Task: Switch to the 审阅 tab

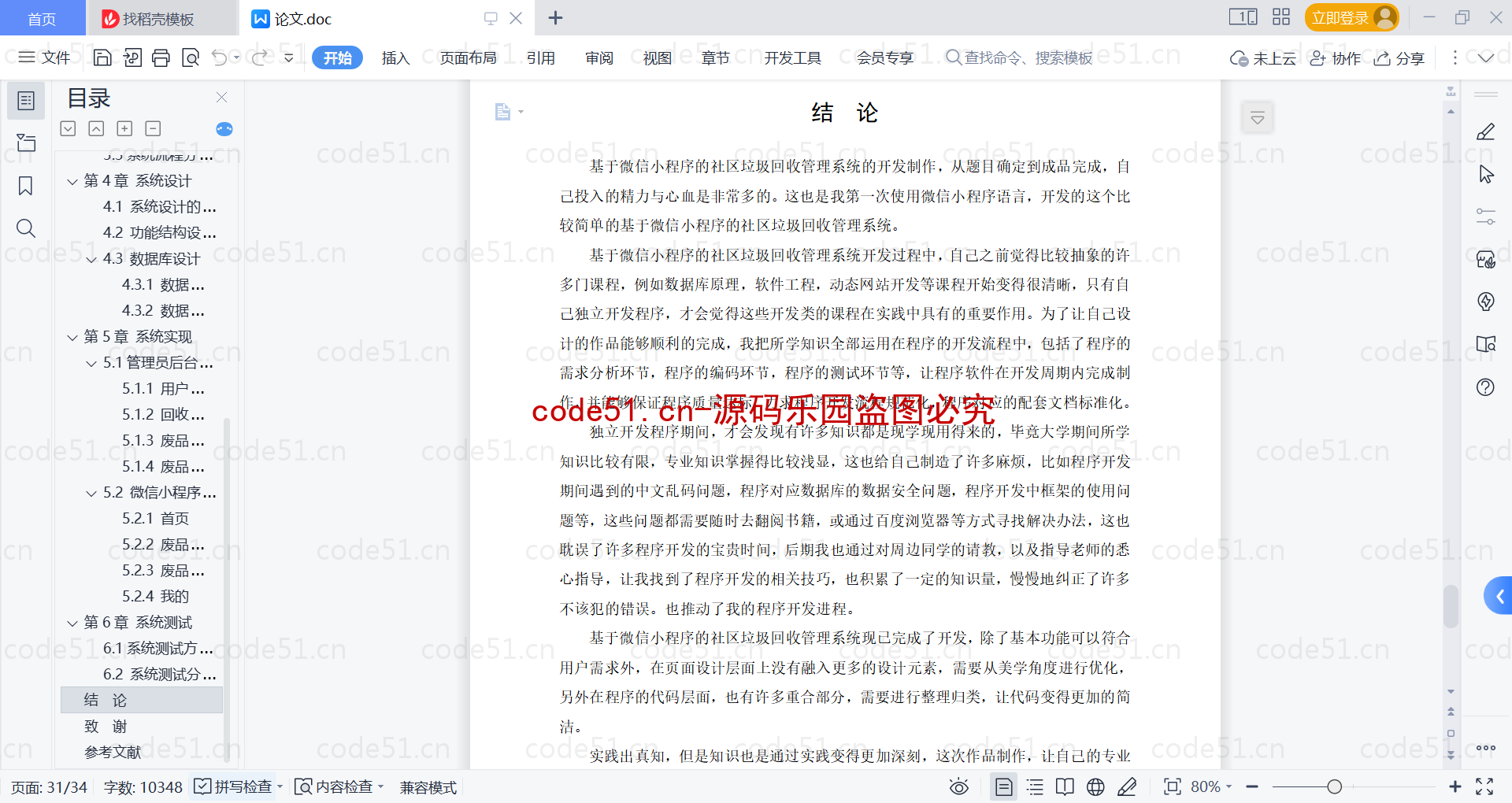Action: (599, 57)
